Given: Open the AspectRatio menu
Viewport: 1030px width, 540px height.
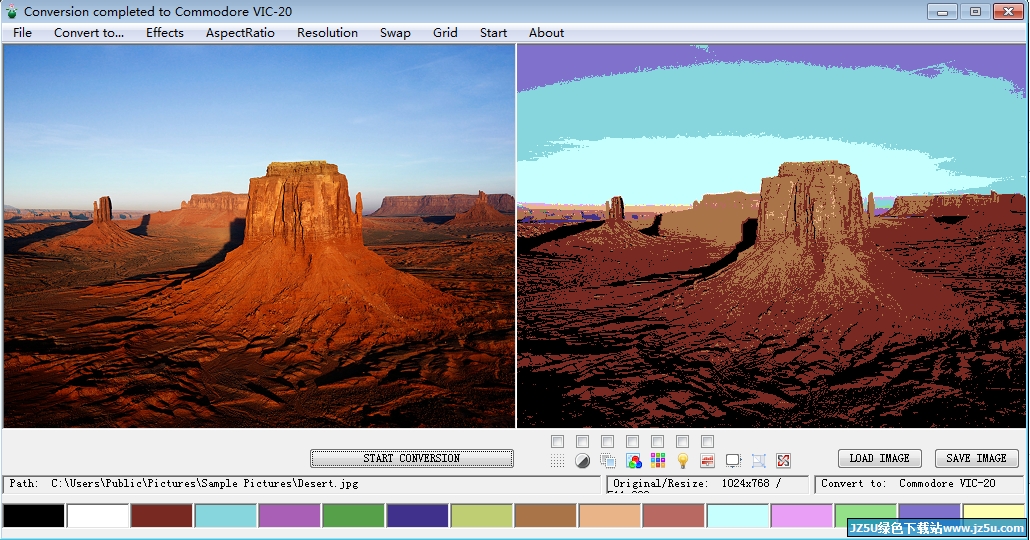Looking at the screenshot, I should pos(240,33).
